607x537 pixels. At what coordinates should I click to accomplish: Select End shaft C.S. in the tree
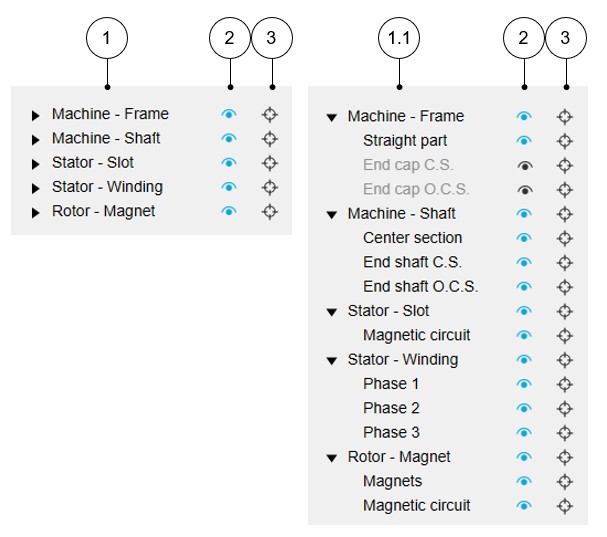coord(410,262)
